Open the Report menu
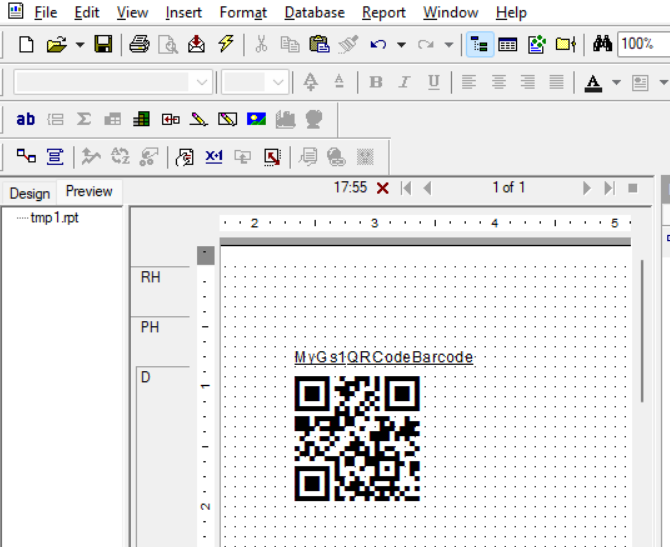 pyautogui.click(x=384, y=12)
